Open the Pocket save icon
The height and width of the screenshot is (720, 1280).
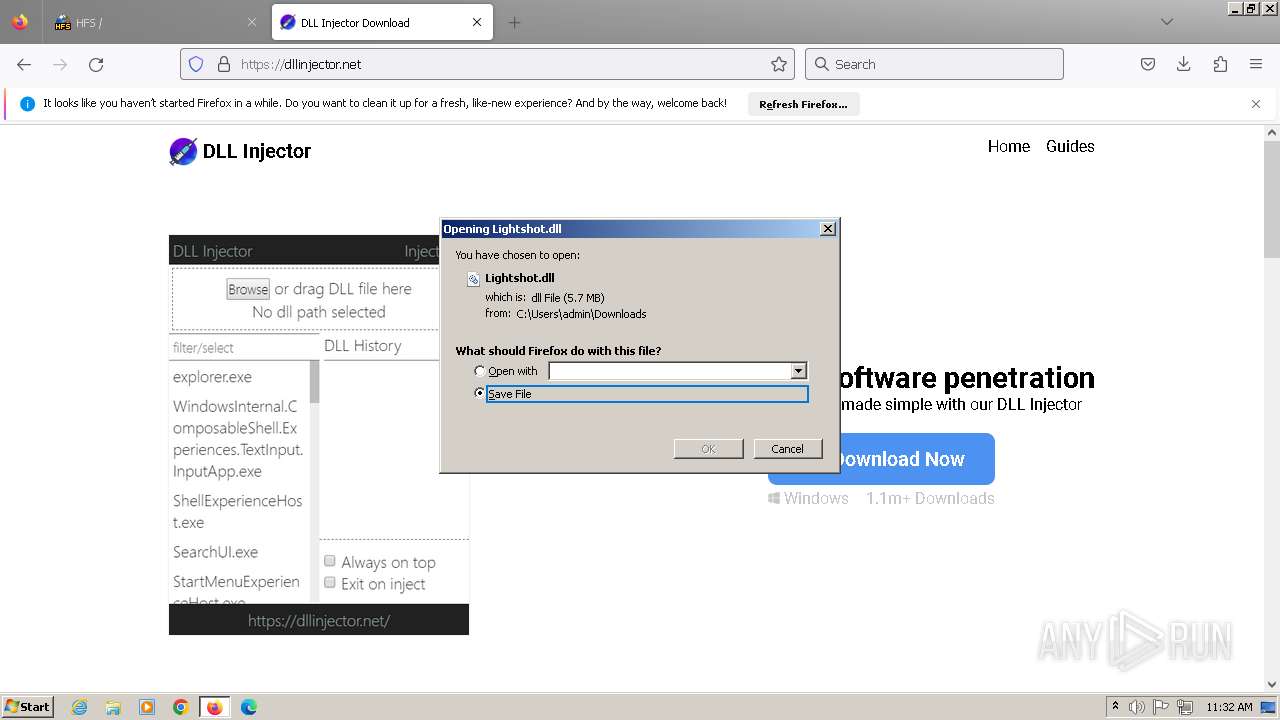tap(1148, 64)
